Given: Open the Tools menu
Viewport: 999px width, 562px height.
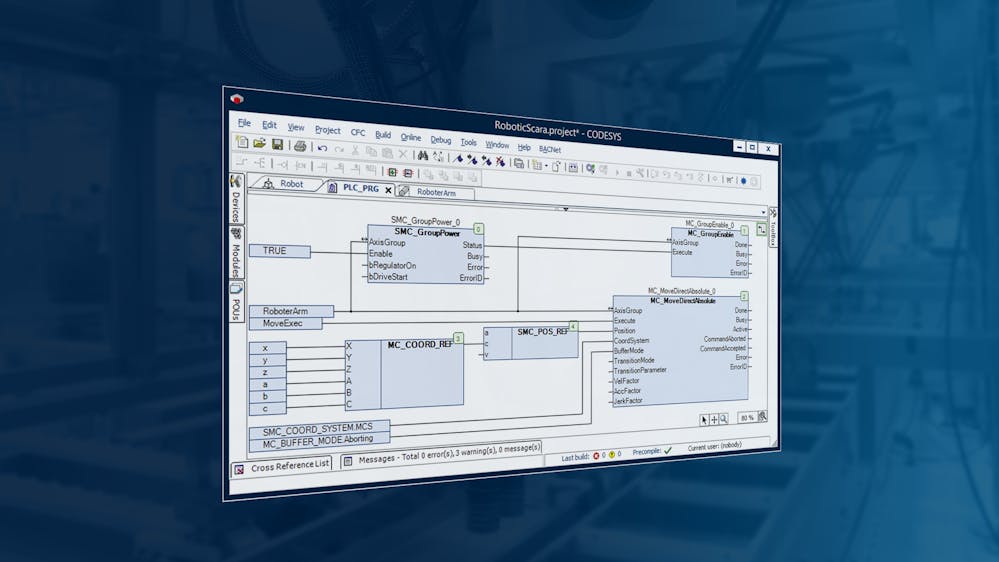Looking at the screenshot, I should (x=468, y=142).
